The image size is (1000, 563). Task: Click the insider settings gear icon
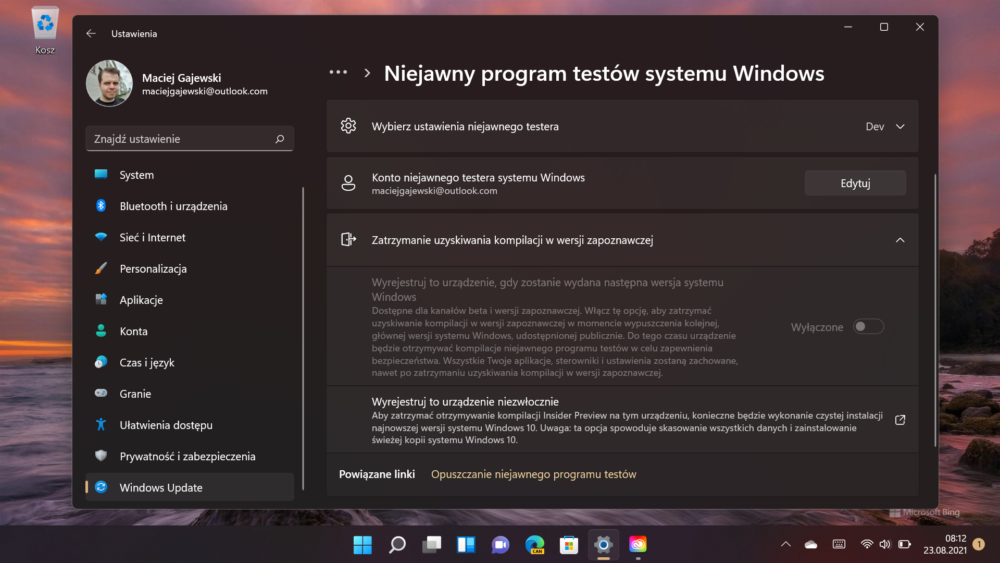coord(348,126)
